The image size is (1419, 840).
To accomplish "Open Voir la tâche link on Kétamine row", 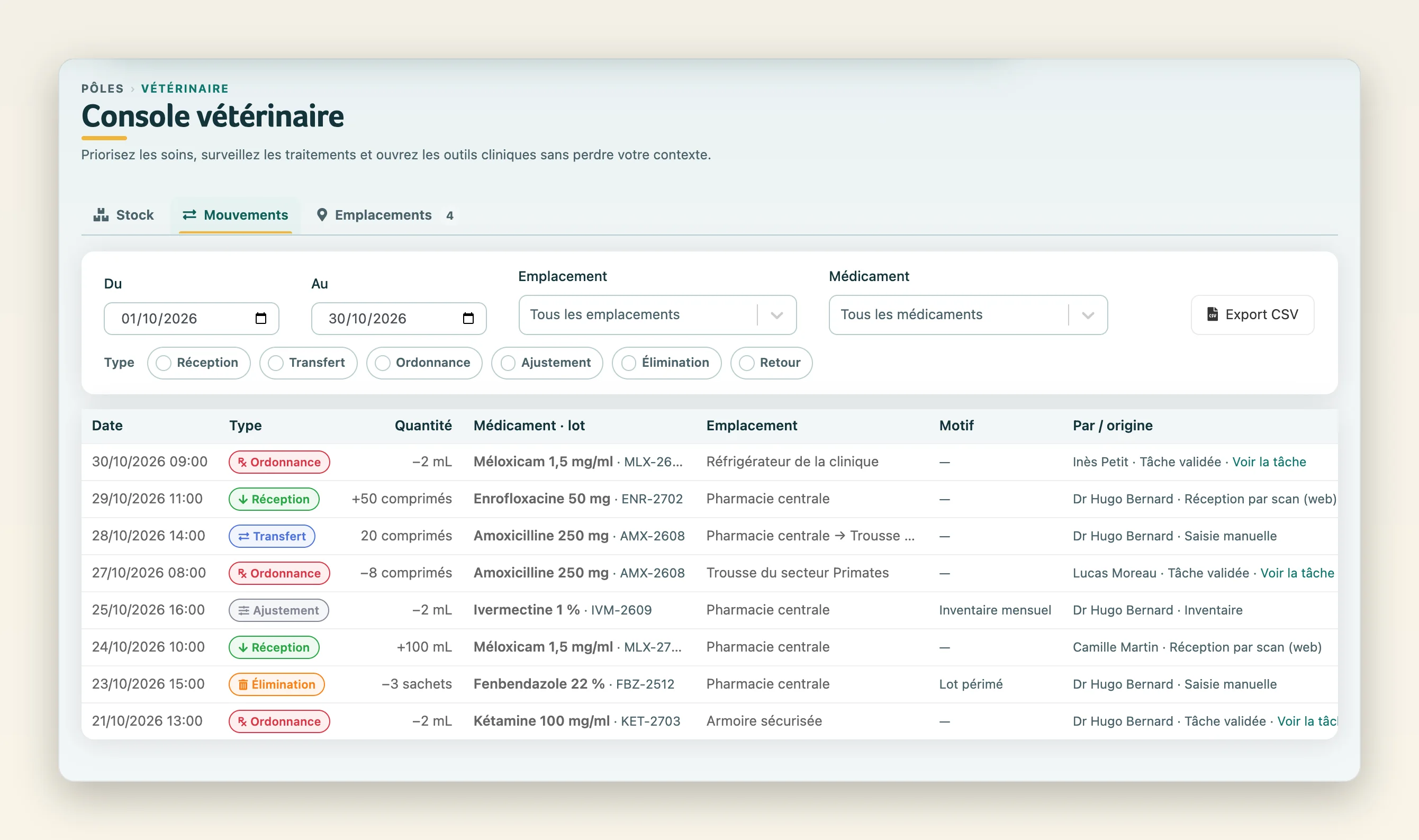I will [x=1307, y=721].
